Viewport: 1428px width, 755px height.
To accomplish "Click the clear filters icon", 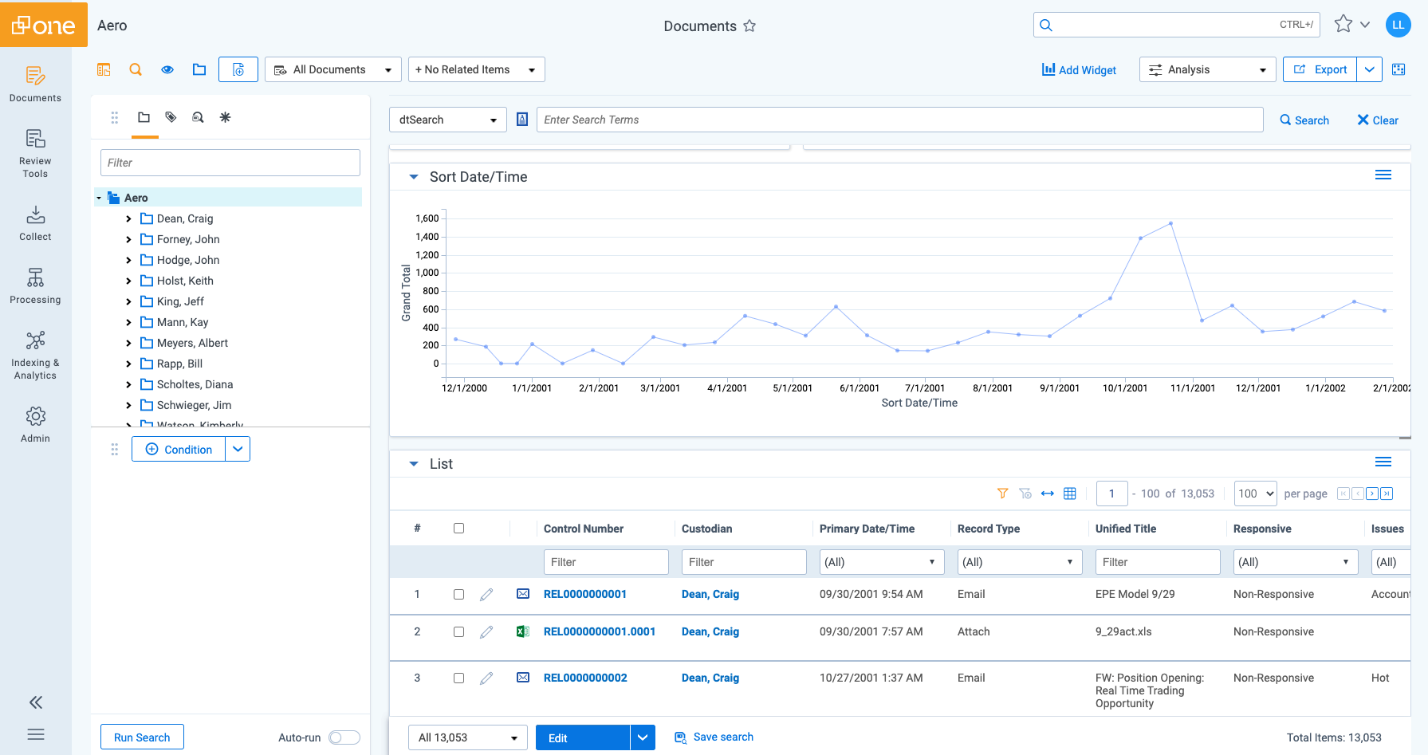I will point(1025,493).
